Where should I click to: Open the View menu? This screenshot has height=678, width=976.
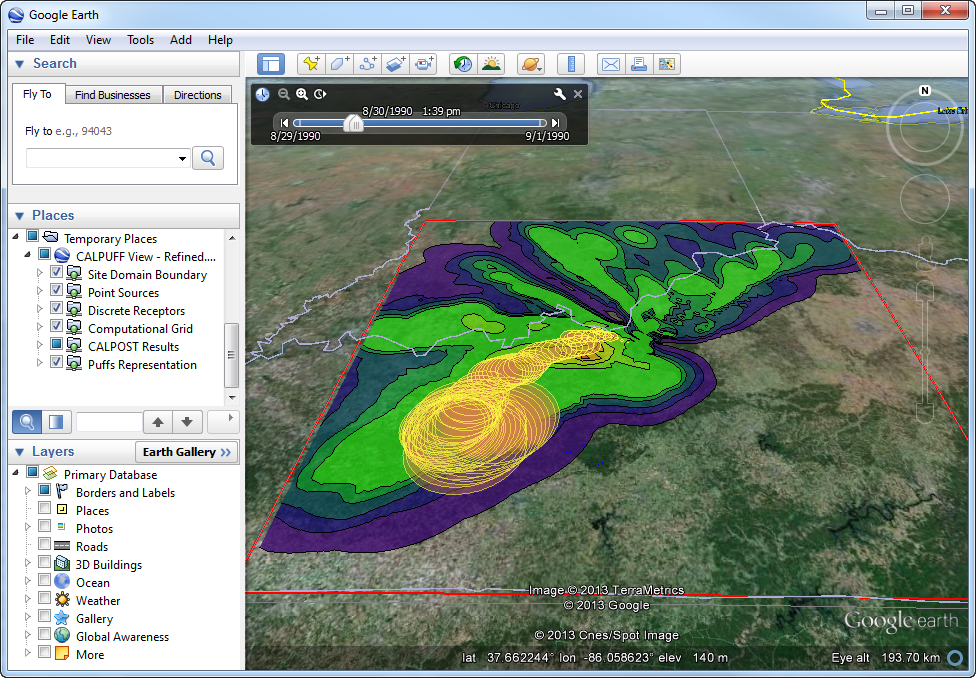click(x=98, y=40)
